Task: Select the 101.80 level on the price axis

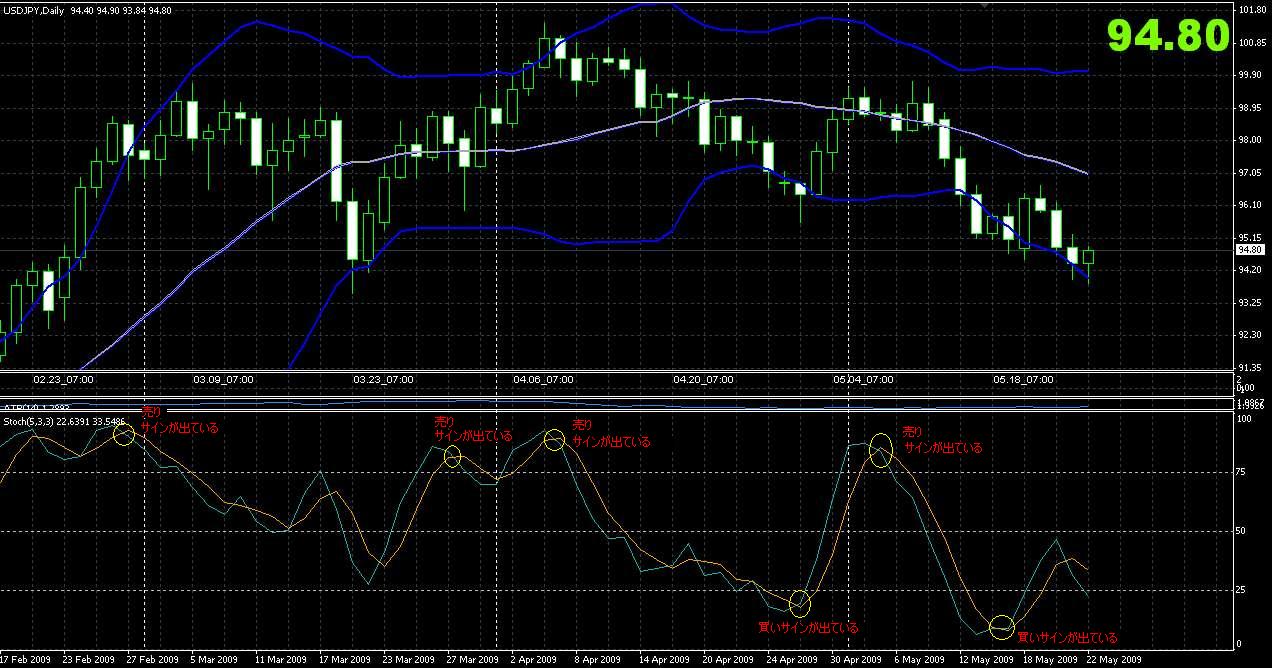Action: 1251,10
